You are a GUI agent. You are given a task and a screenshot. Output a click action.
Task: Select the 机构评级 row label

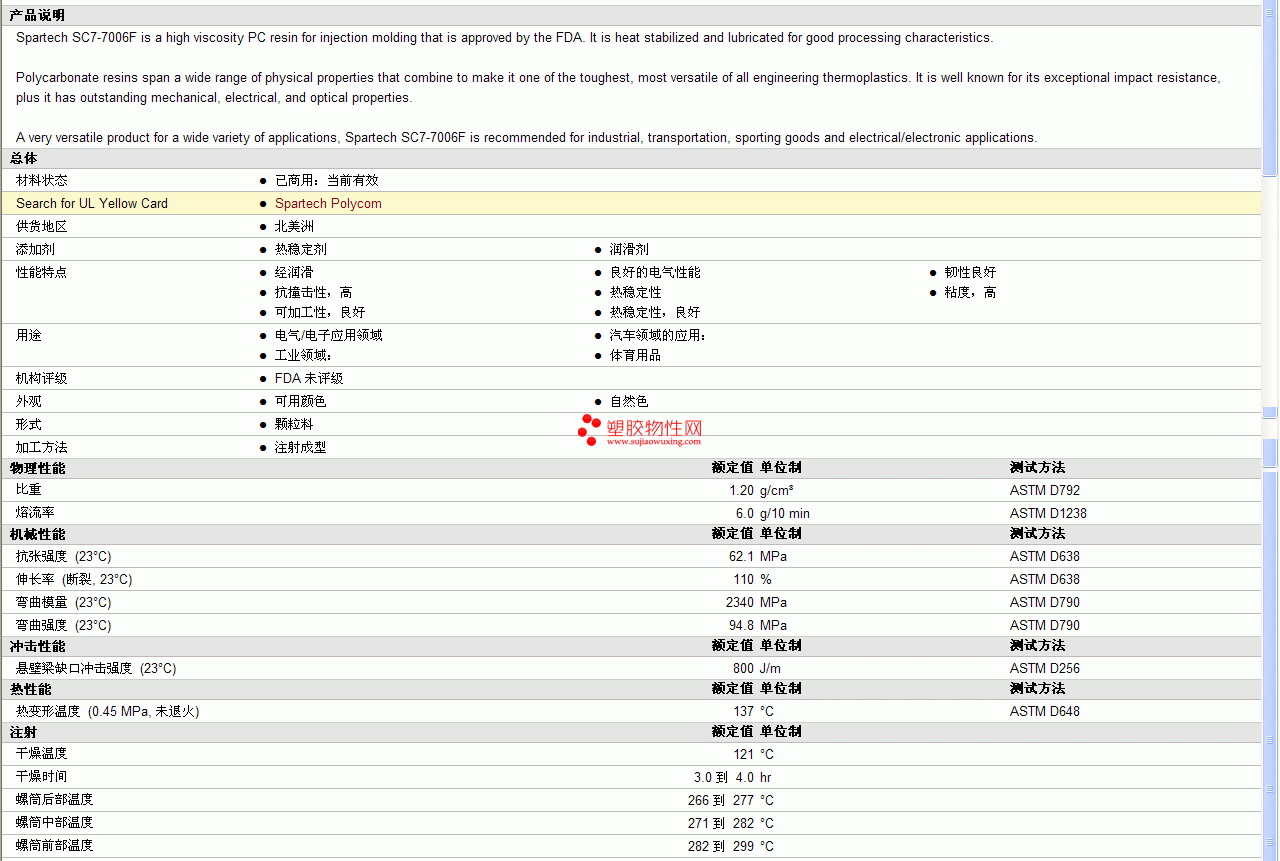(42, 378)
